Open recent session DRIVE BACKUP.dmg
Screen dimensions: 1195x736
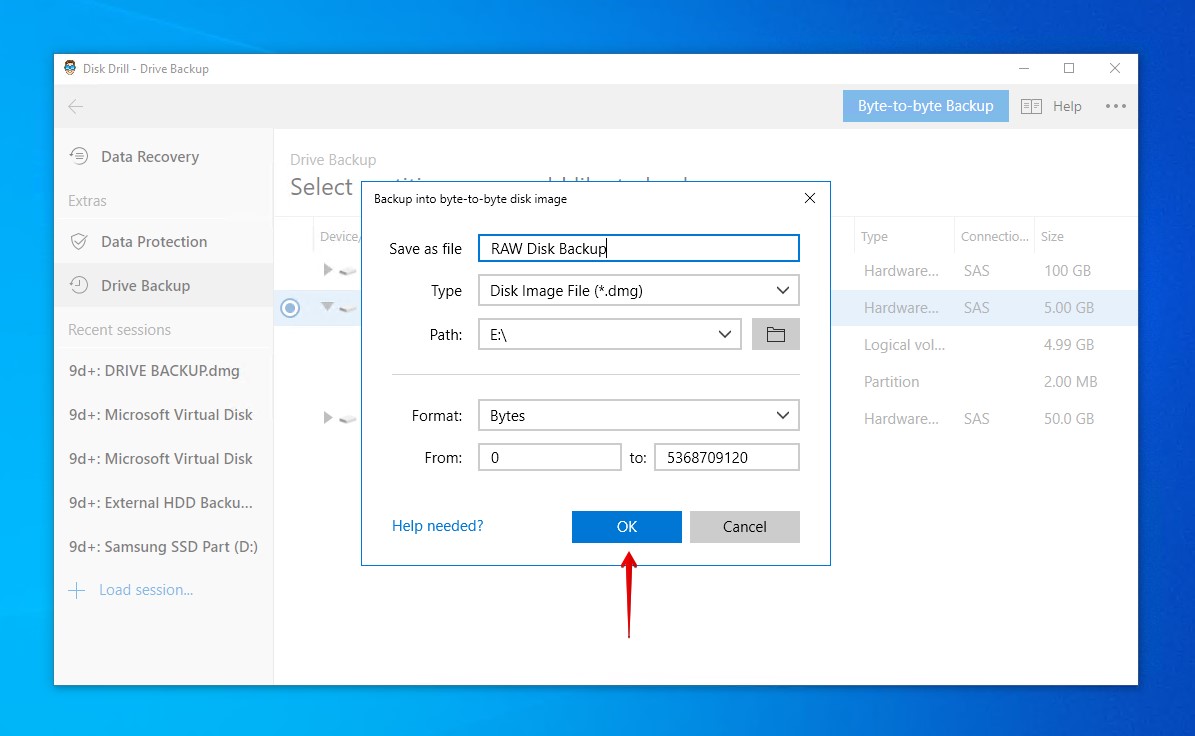coord(154,371)
